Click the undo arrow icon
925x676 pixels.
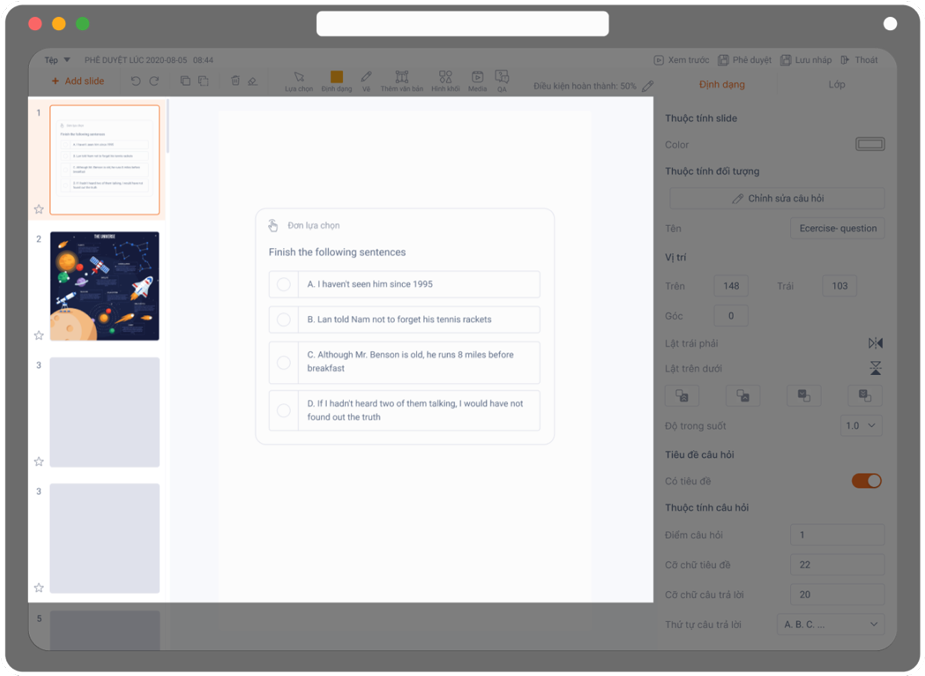[x=136, y=81]
